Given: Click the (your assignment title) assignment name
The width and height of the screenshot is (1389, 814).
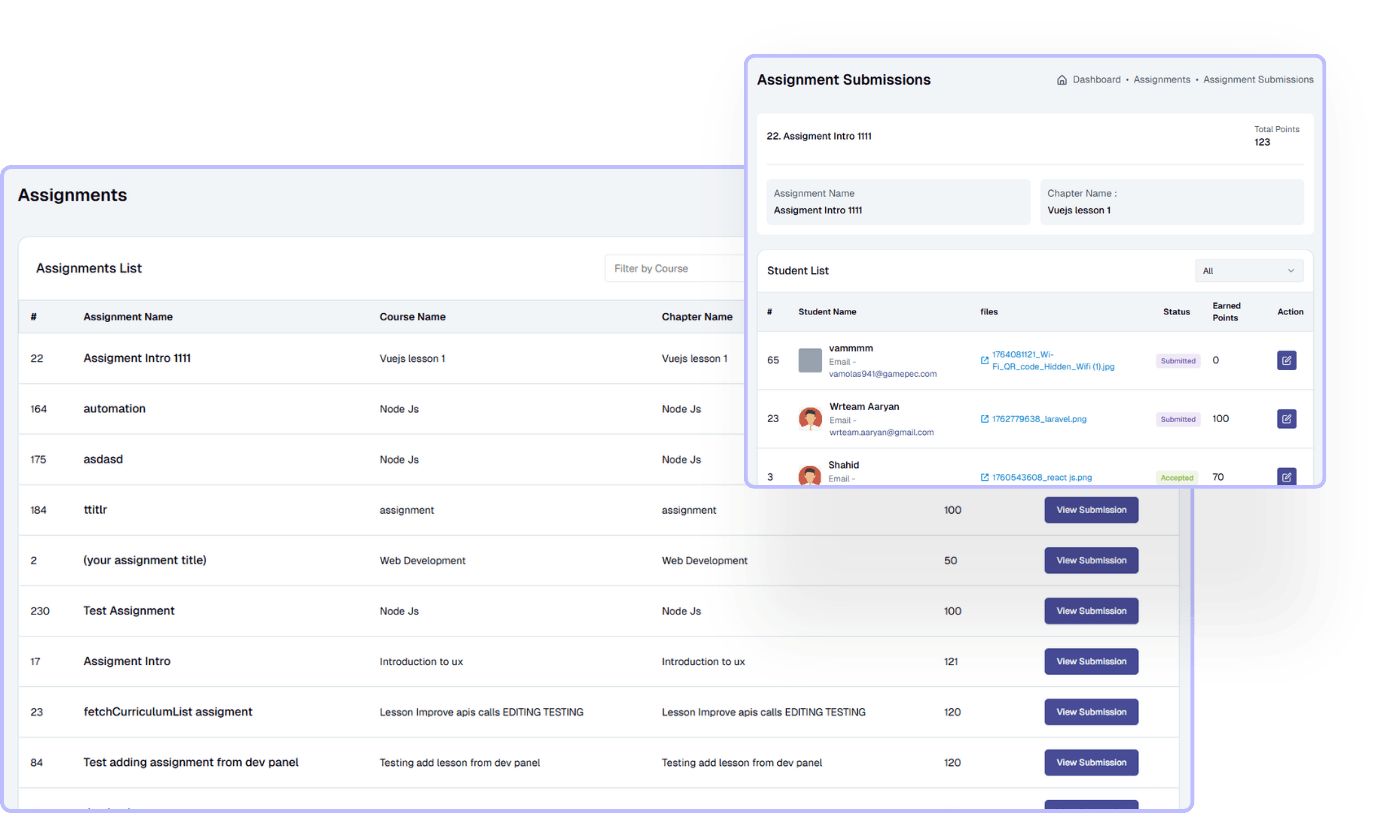Looking at the screenshot, I should point(145,560).
